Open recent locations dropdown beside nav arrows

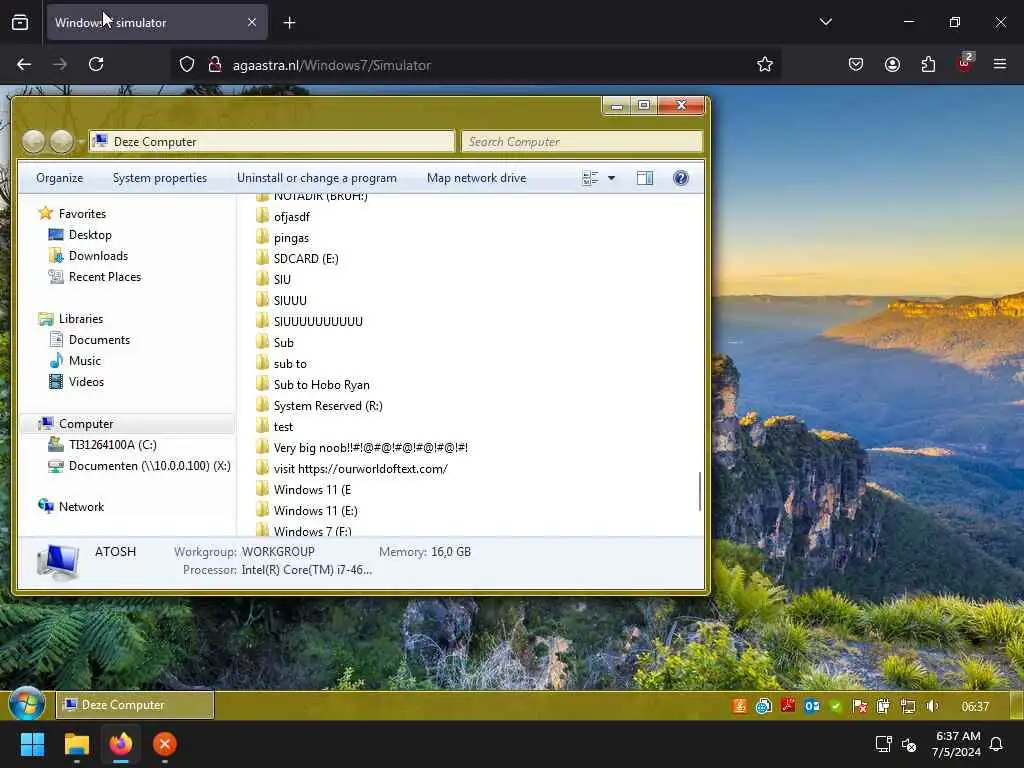tap(81, 141)
